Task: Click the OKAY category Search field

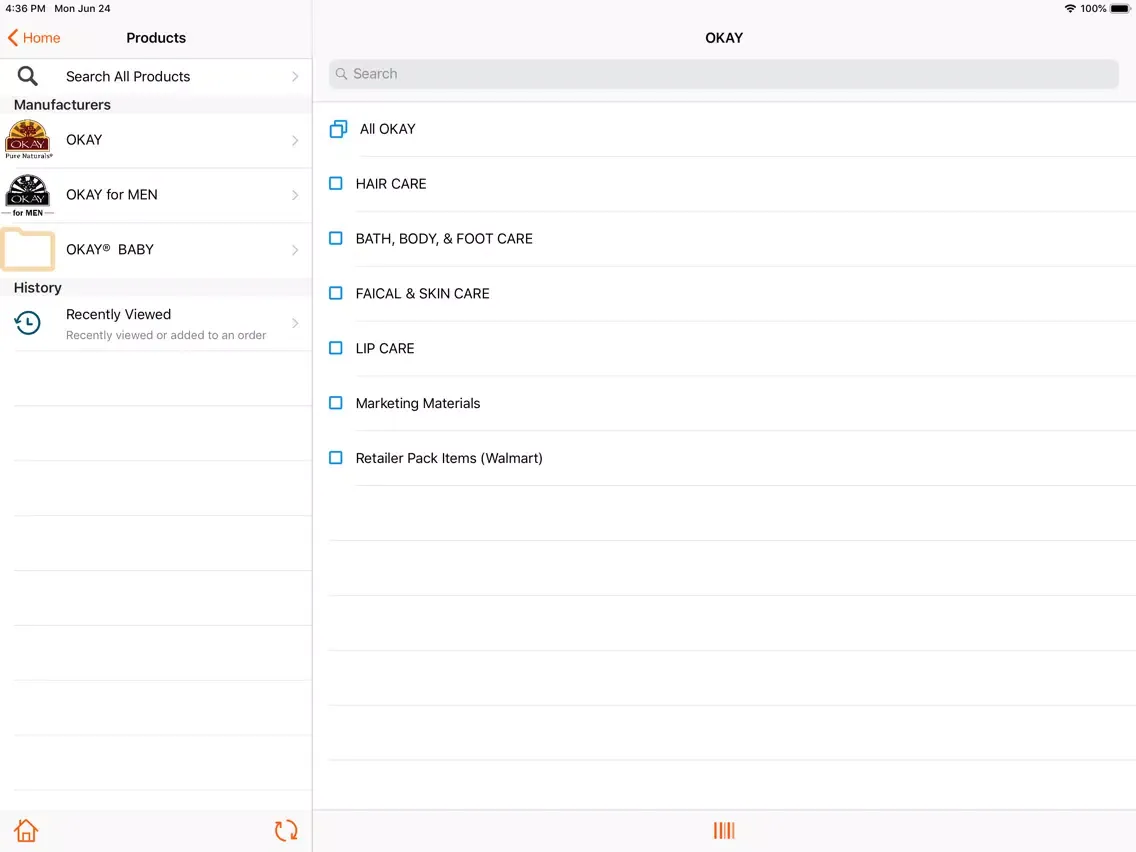Action: pos(724,74)
